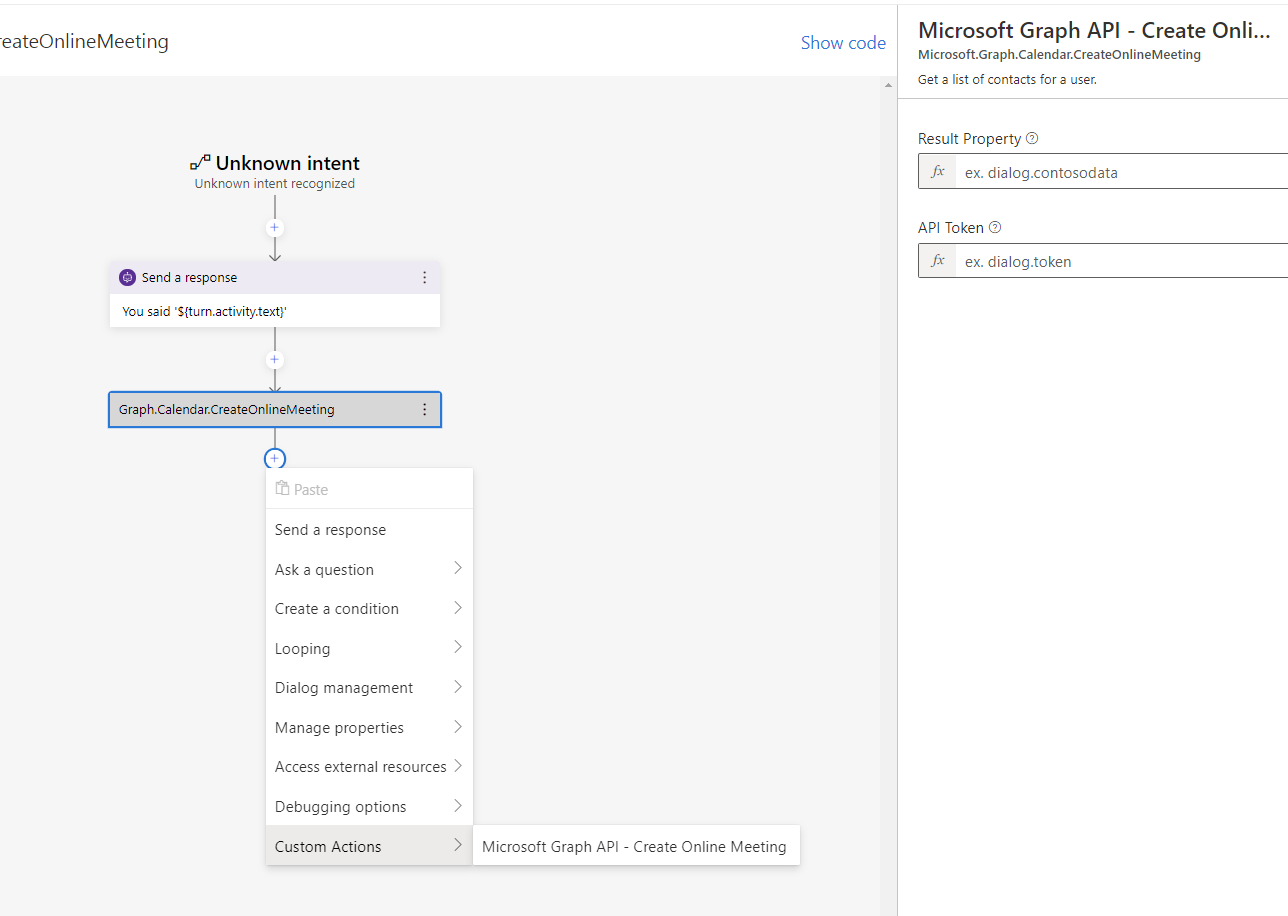Click the Unknown intent recognized caption
This screenshot has width=1288, height=916.
click(275, 184)
